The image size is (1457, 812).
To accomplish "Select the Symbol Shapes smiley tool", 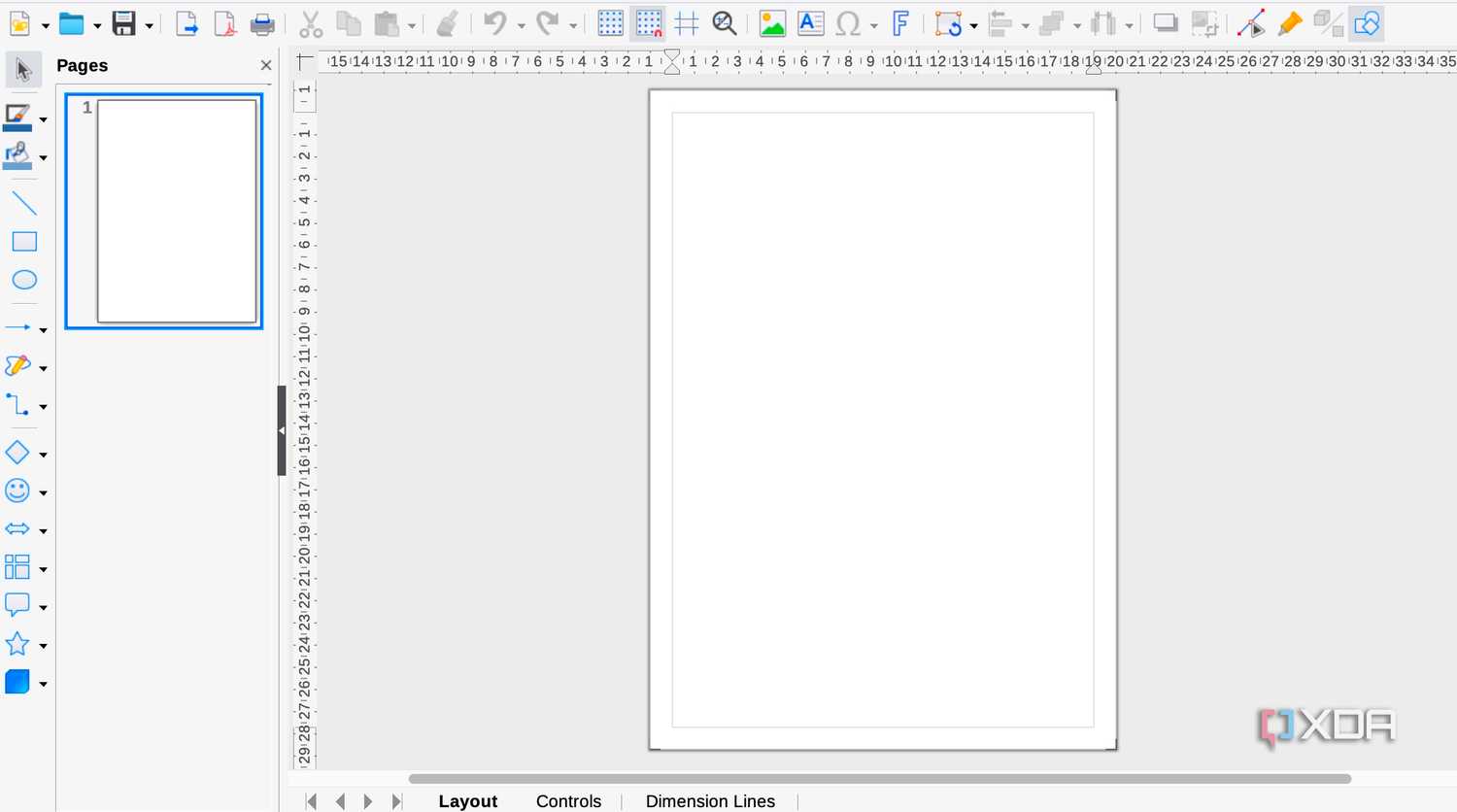I will click(x=17, y=491).
